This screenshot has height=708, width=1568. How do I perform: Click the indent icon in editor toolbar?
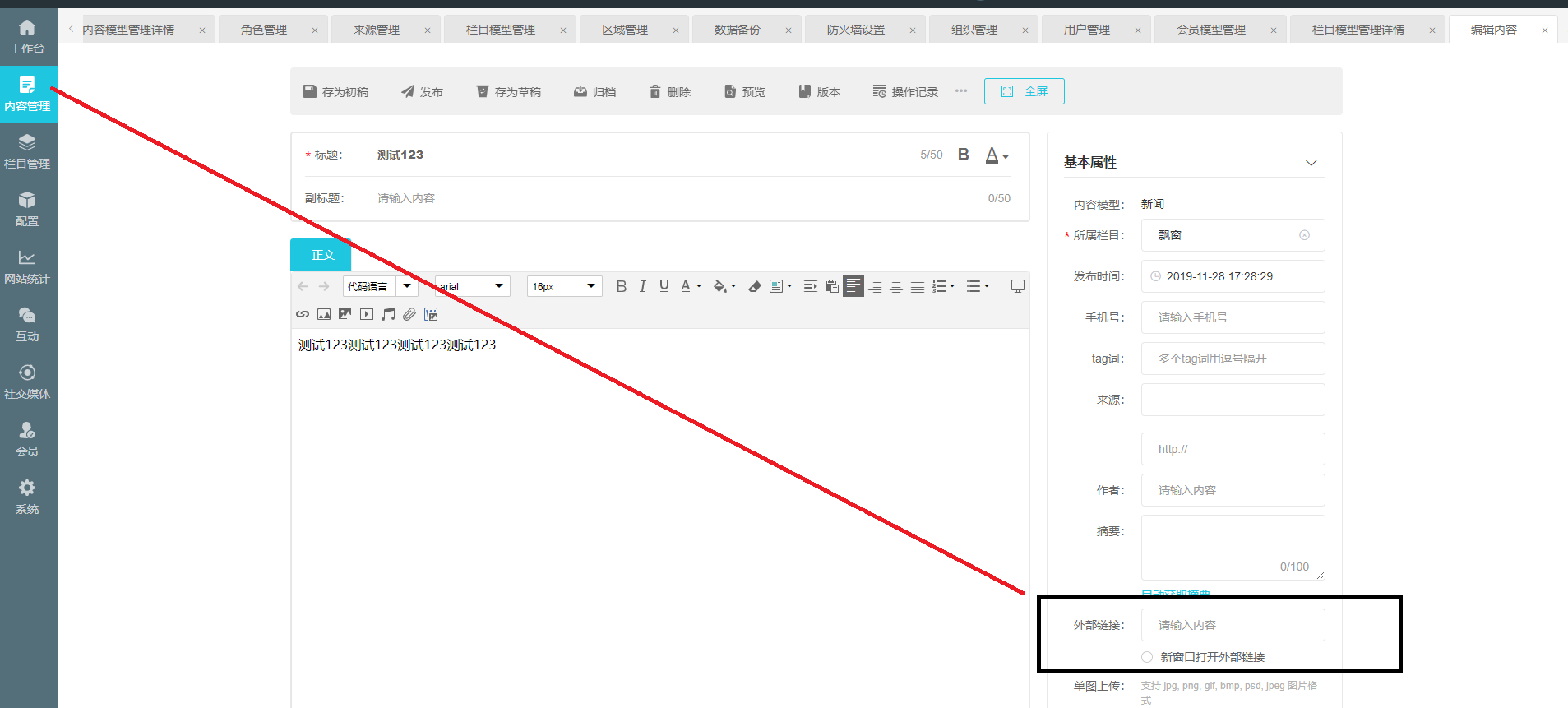810,286
